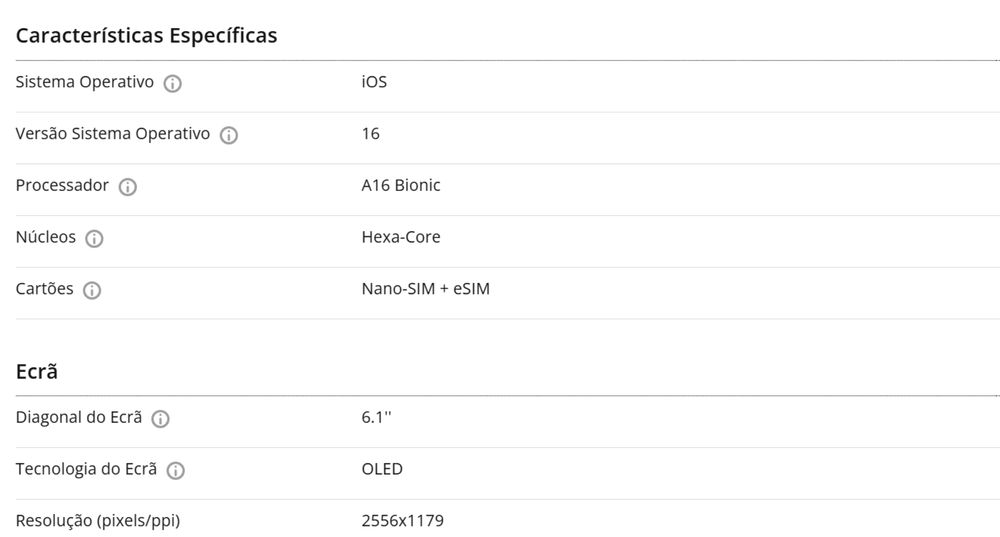The height and width of the screenshot is (537, 1000).
Task: Click the 6.1'' diagonal value
Action: point(376,417)
